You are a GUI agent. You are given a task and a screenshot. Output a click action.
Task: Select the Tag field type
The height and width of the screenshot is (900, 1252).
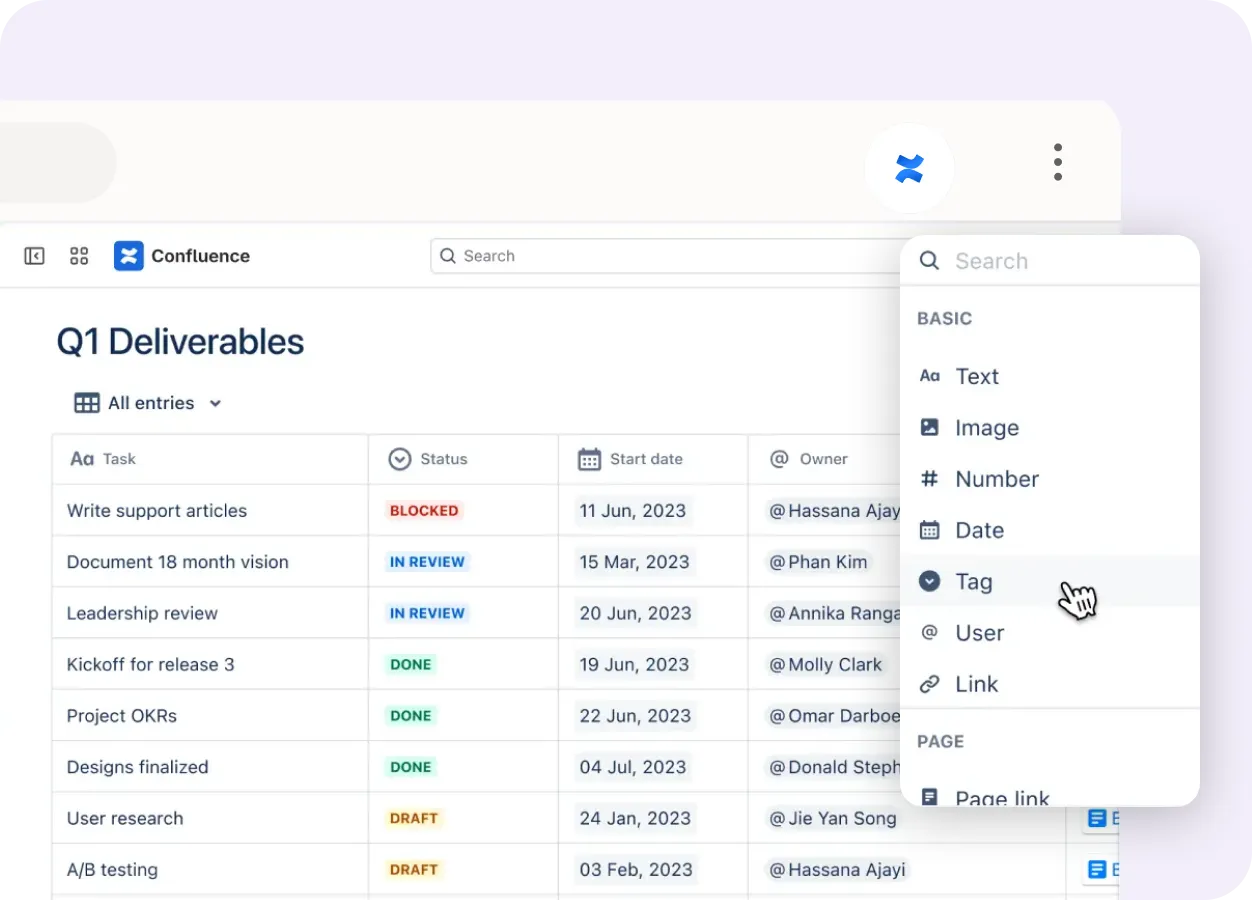[1050, 581]
